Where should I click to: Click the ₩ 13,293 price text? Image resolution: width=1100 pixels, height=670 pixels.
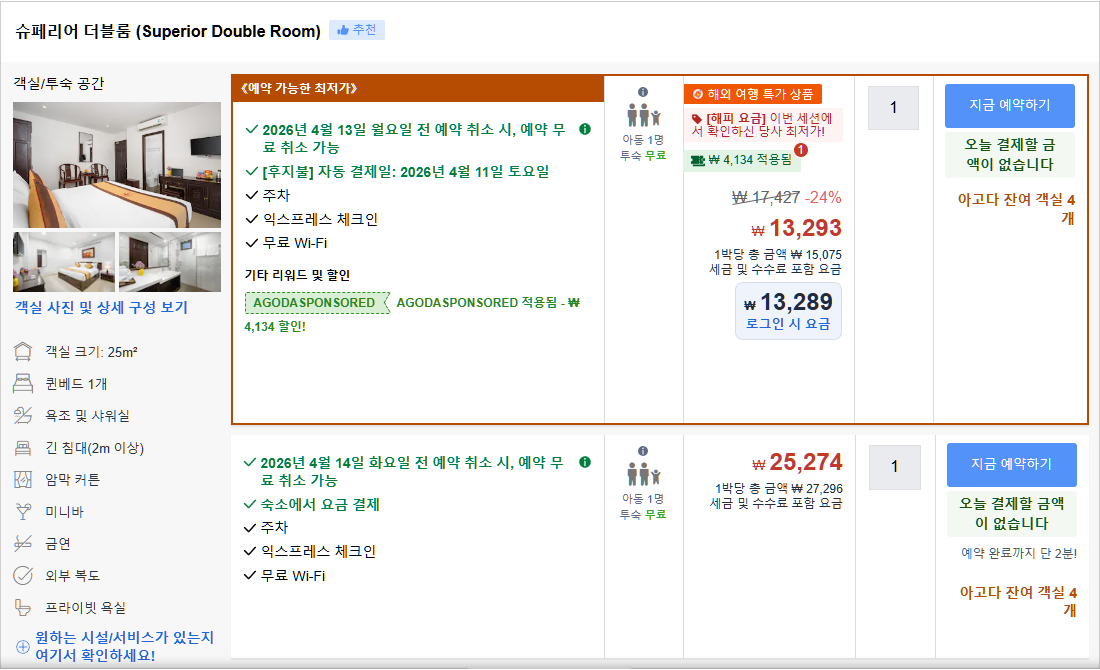coord(796,228)
